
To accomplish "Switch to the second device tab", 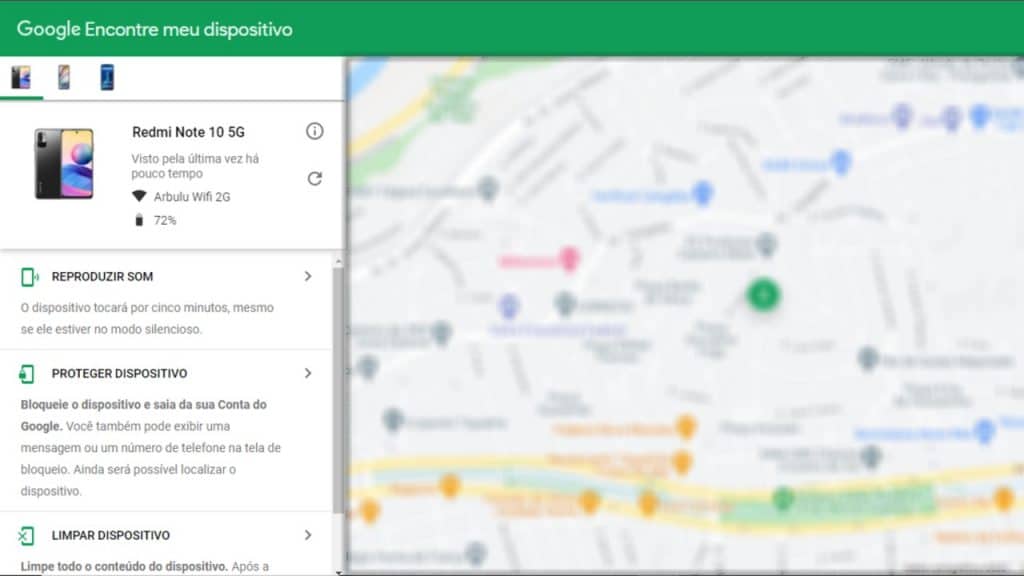I will coord(64,78).
